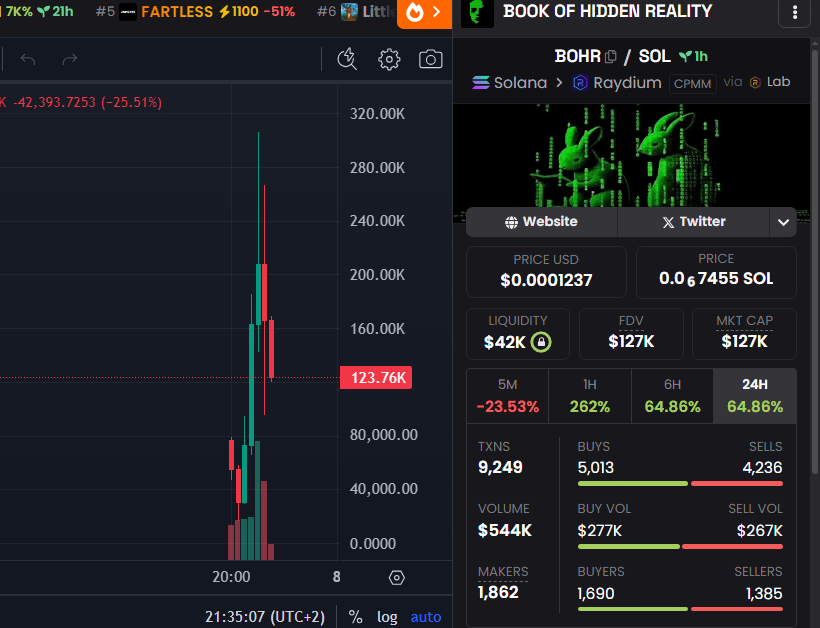Screen dimensions: 820x628
Task: Click the 1h pair age badge
Action: 693,56
